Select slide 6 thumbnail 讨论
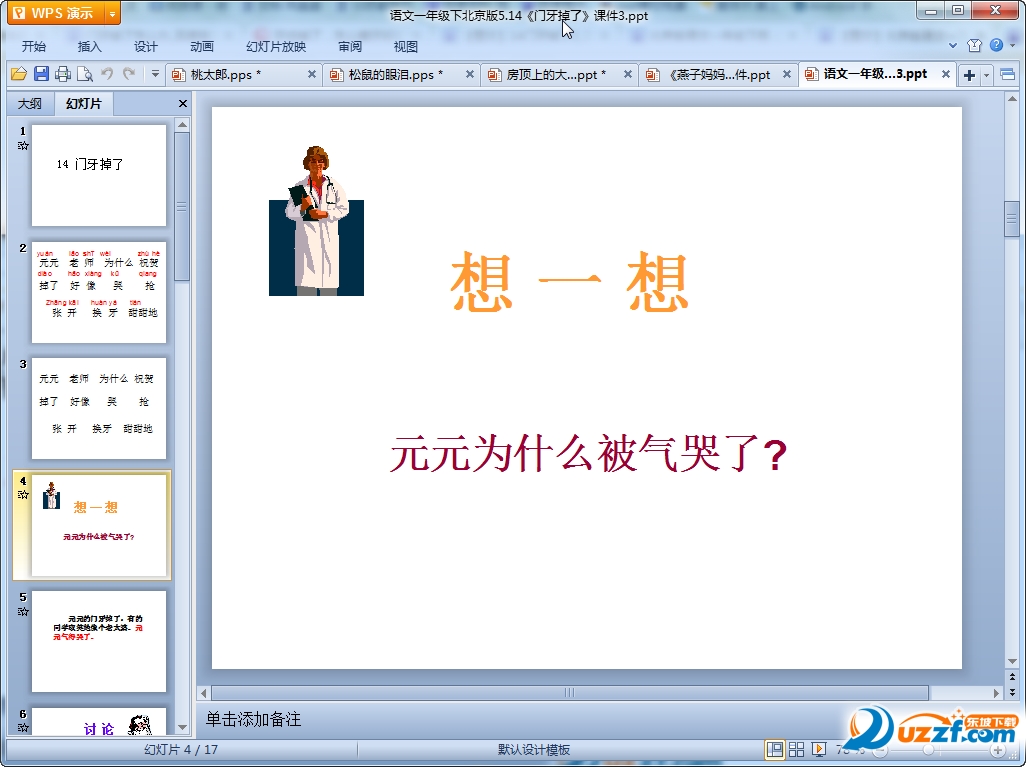Viewport: 1026px width, 767px height. pos(99,721)
